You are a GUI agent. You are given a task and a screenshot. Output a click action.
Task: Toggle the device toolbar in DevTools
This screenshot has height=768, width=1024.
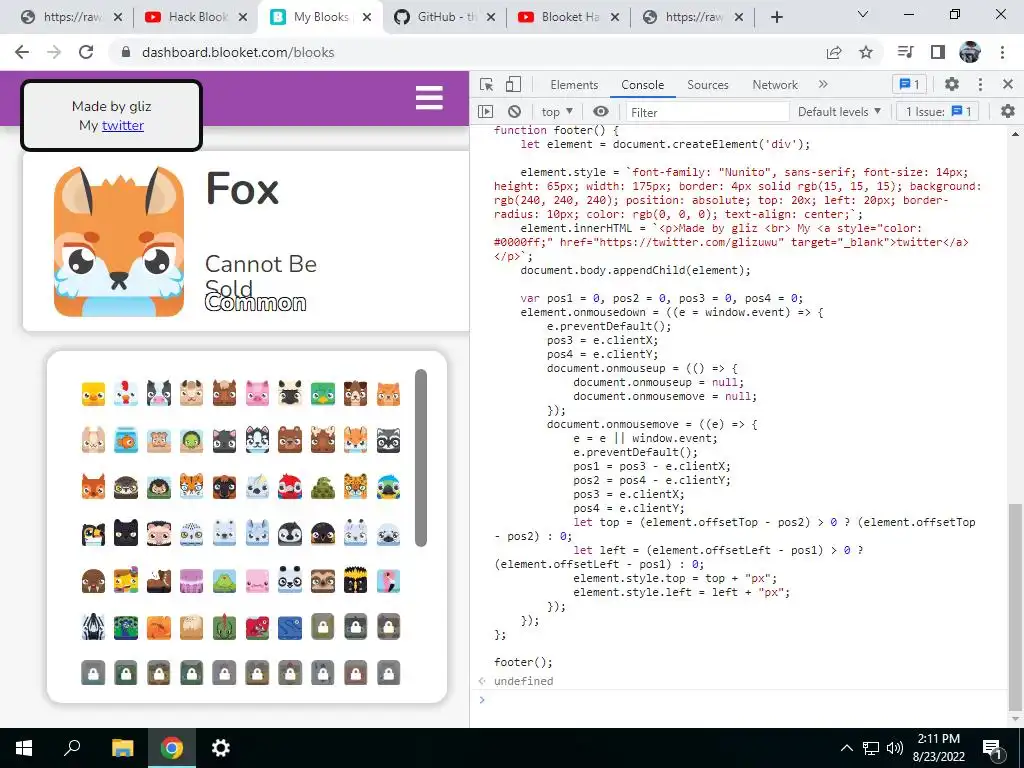pyautogui.click(x=513, y=85)
